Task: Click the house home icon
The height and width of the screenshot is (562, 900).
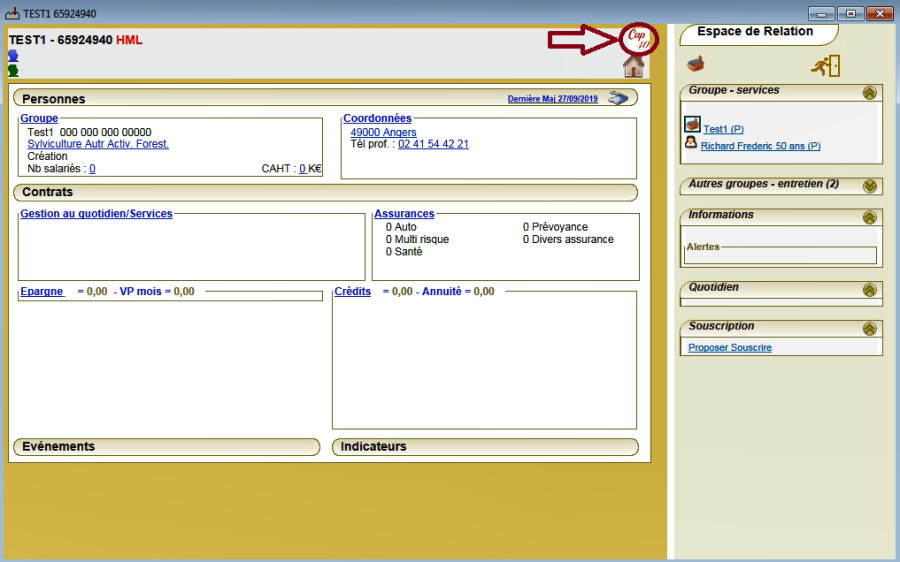Action: [633, 67]
